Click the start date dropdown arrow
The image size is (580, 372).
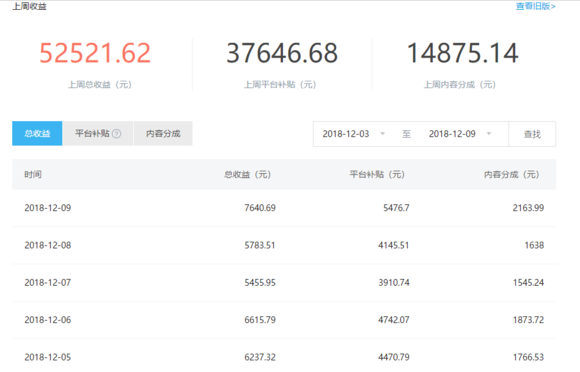click(x=383, y=133)
